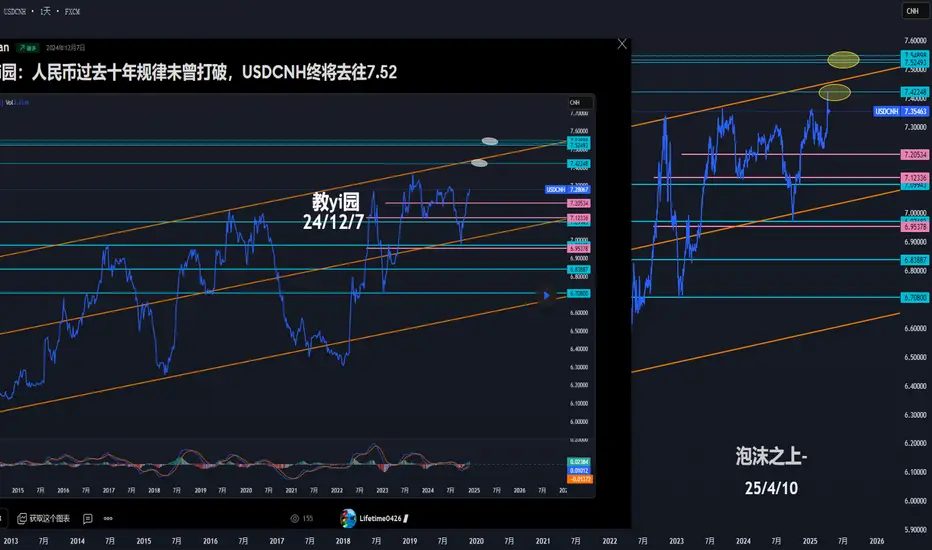Screen dimensions: 932x550
Task: Click the USDCNH symbol label in header
Action: tap(15, 11)
